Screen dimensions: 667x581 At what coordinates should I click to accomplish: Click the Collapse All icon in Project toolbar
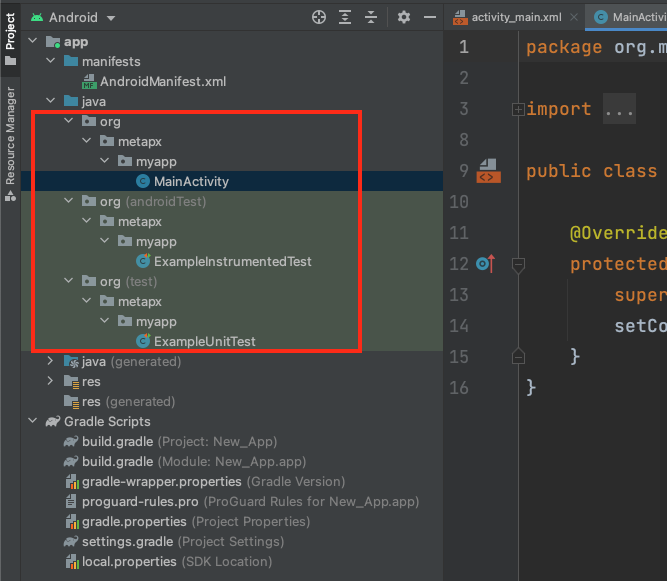371,17
